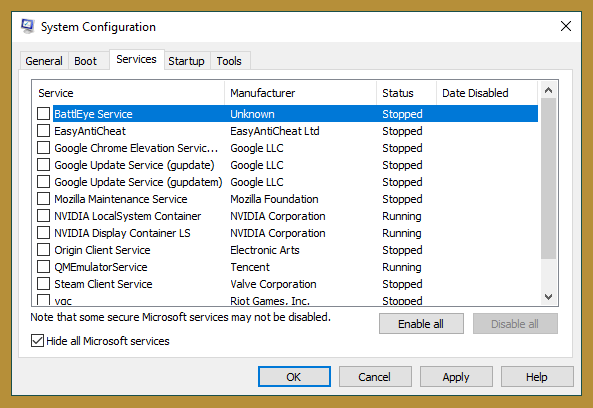Open the Tools tab
This screenshot has height=408, width=593.
coord(229,61)
